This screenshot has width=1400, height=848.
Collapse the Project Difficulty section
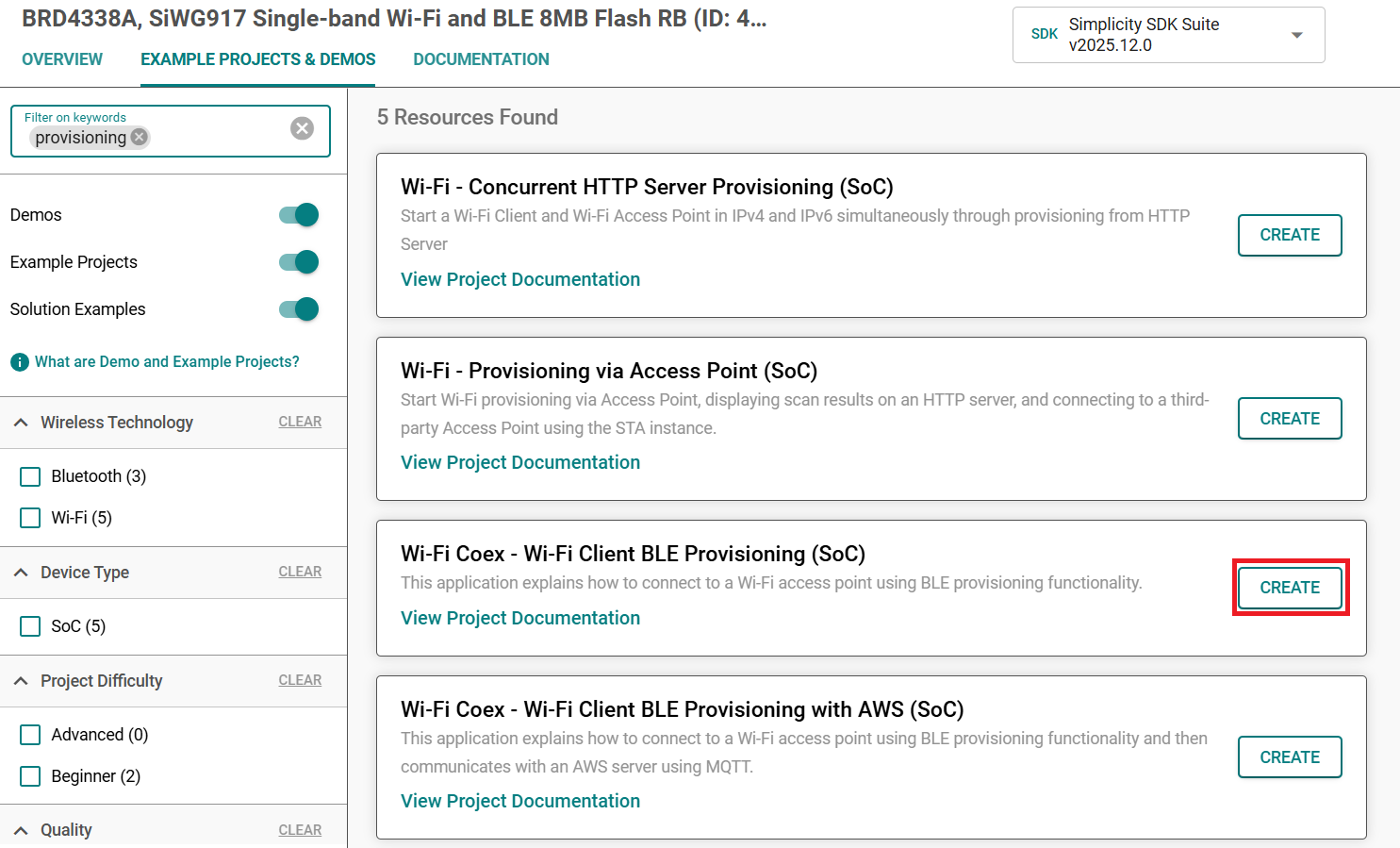point(21,681)
